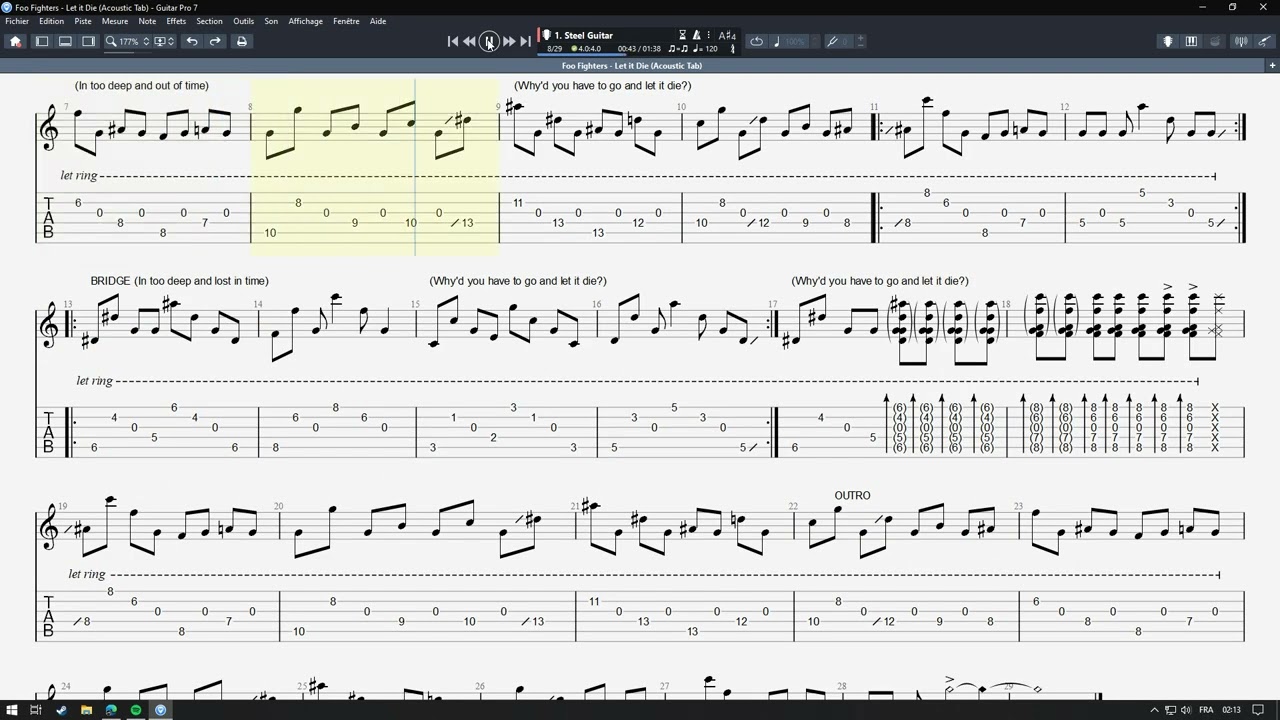This screenshot has height=720, width=1280.
Task: Click the A#4 tuner note display
Action: tap(727, 35)
